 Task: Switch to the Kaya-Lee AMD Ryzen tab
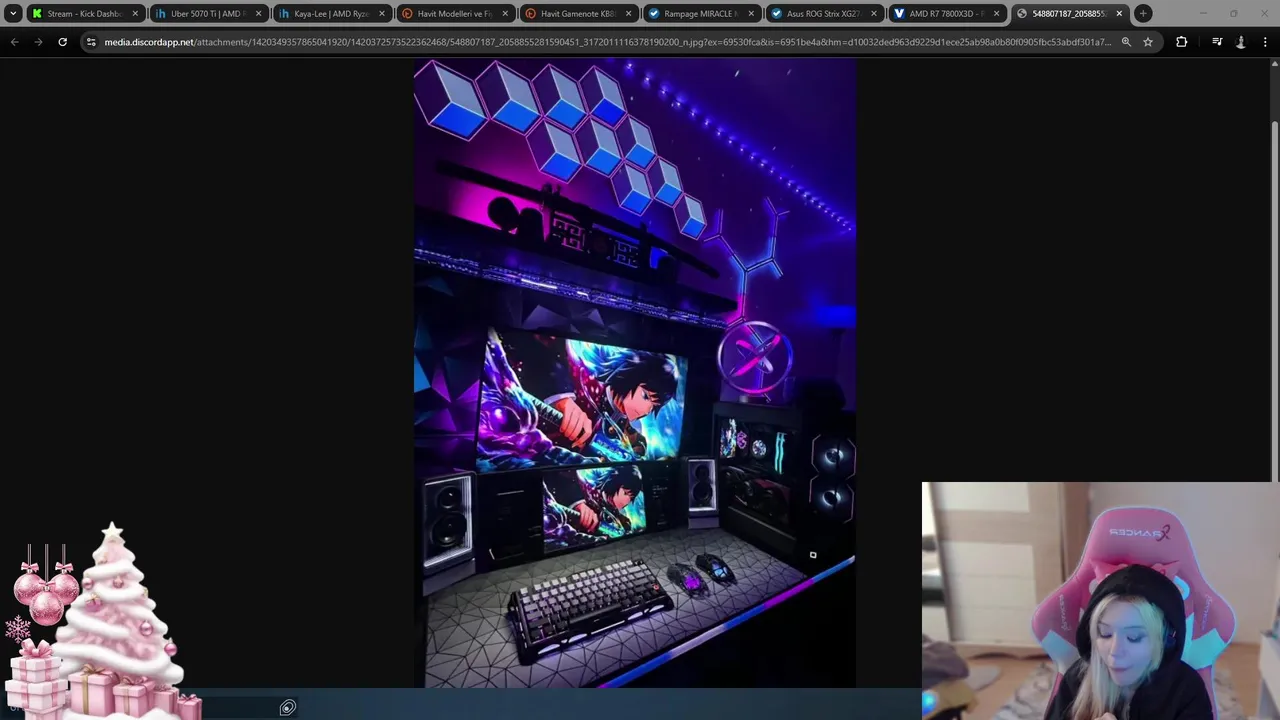tap(331, 13)
